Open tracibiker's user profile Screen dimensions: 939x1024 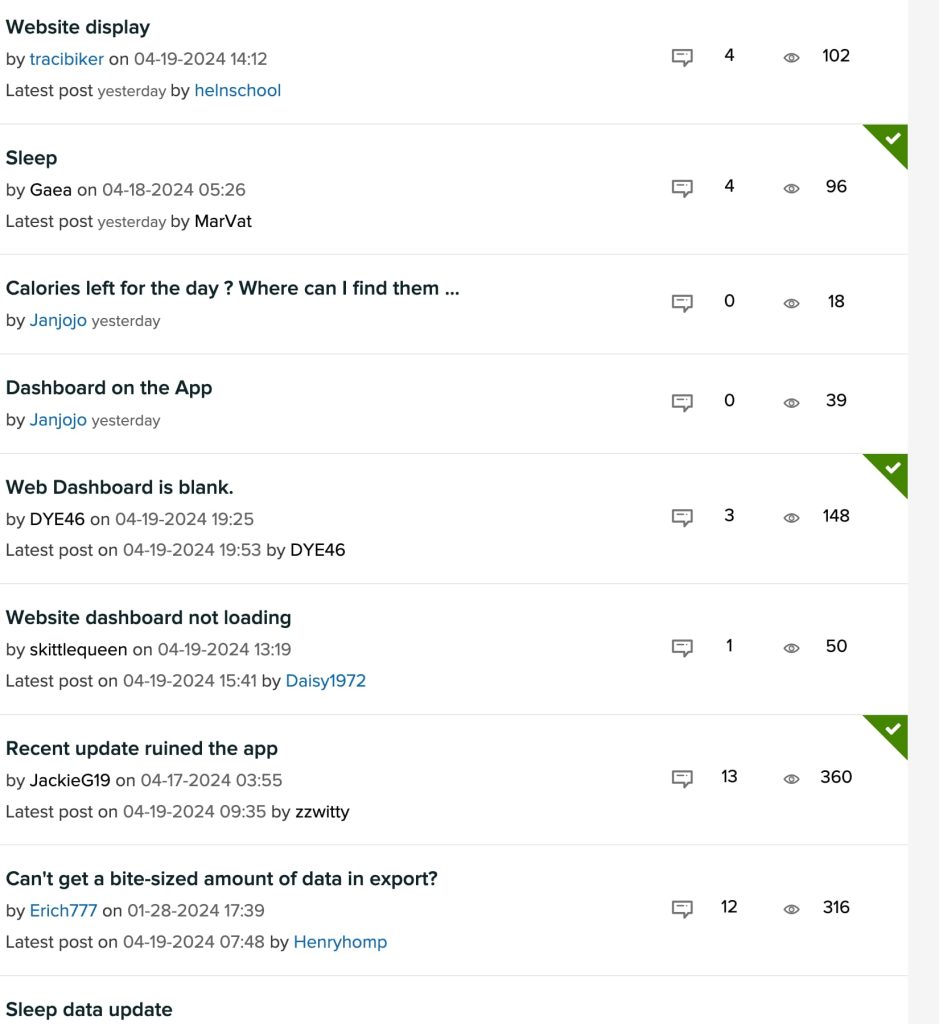(67, 59)
